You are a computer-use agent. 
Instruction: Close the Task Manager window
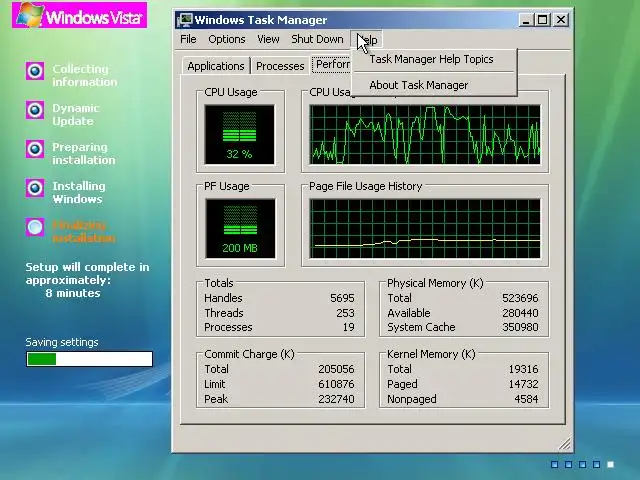[x=561, y=20]
